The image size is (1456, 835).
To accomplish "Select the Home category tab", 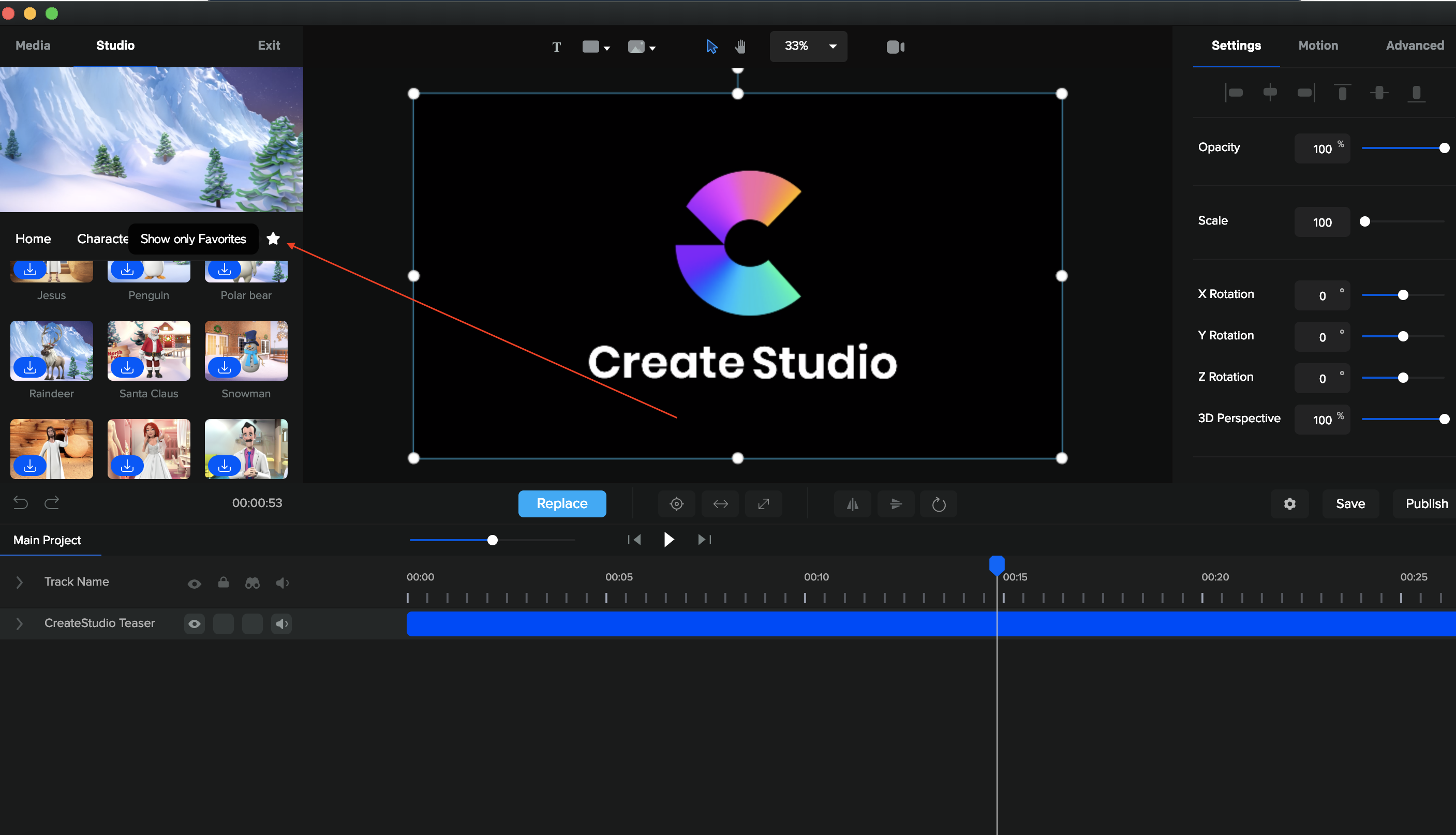I will point(33,238).
